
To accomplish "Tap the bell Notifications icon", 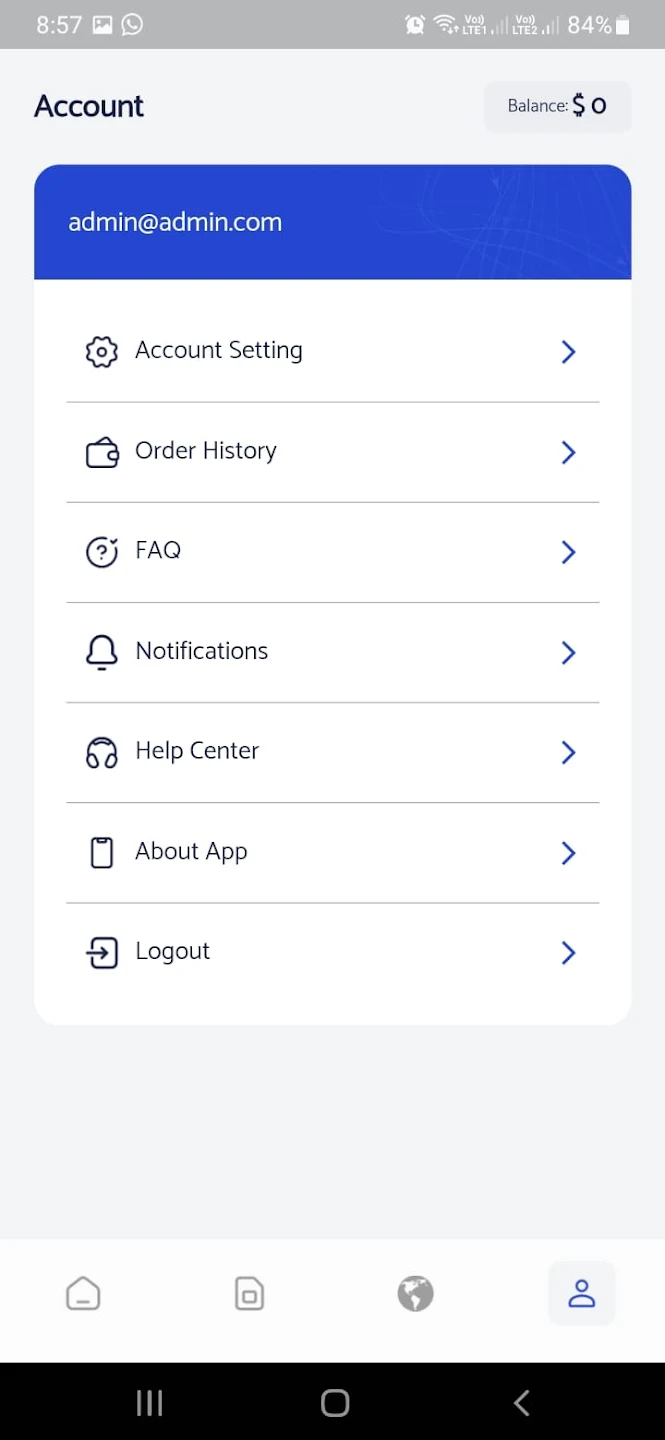I will pyautogui.click(x=101, y=652).
